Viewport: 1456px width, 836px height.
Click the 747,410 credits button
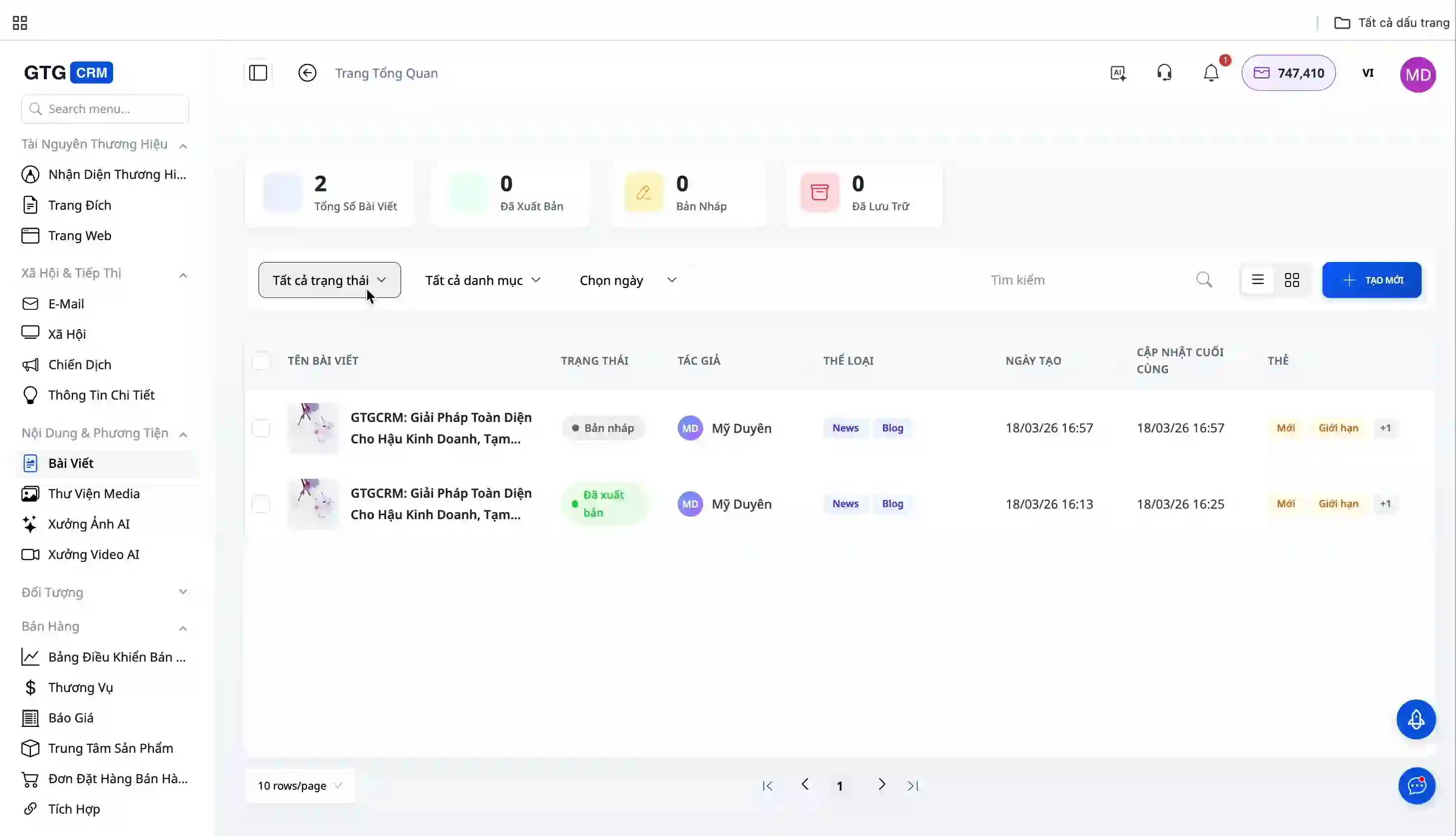coord(1289,73)
